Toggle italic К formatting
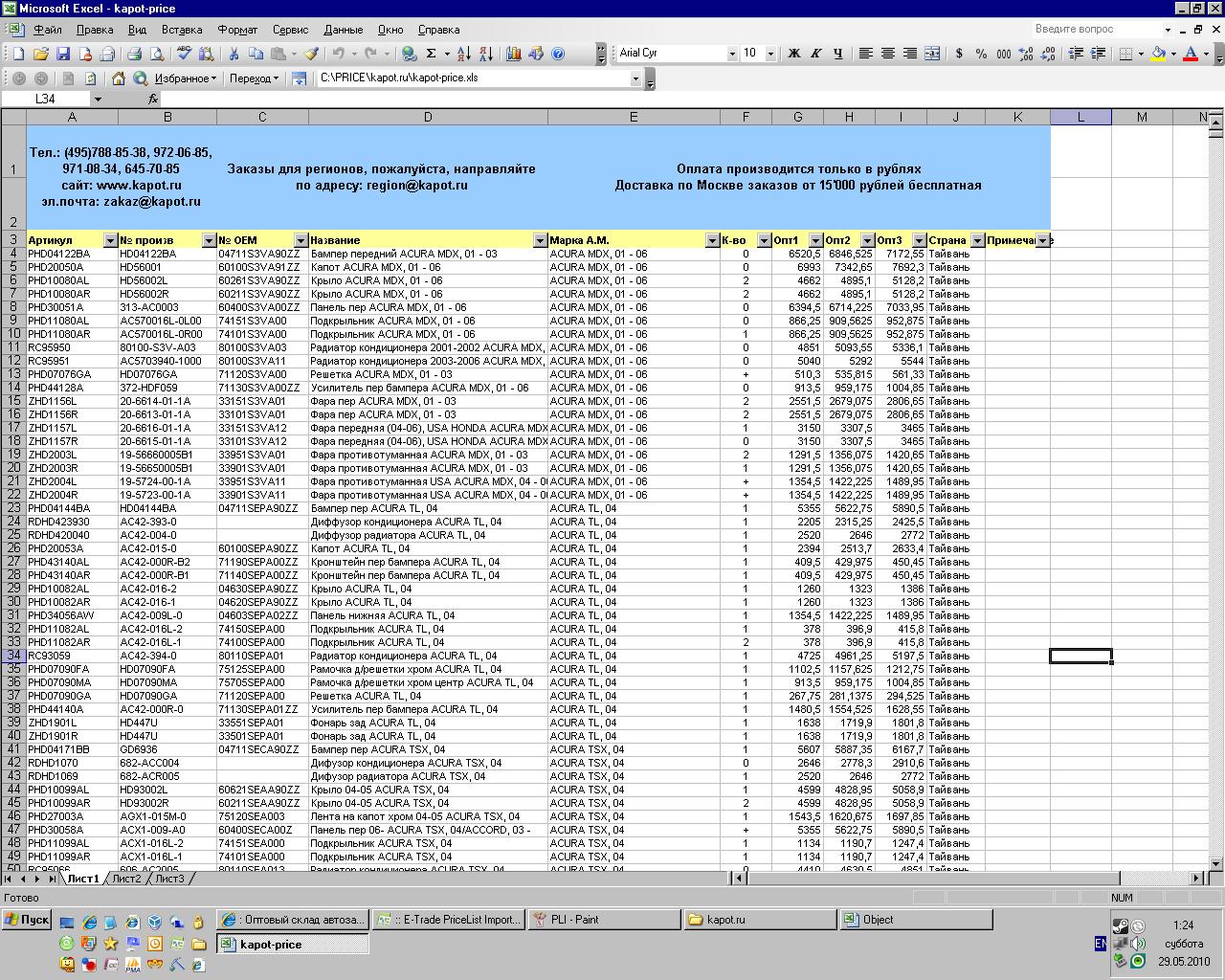This screenshot has height=980, width=1225. [816, 54]
